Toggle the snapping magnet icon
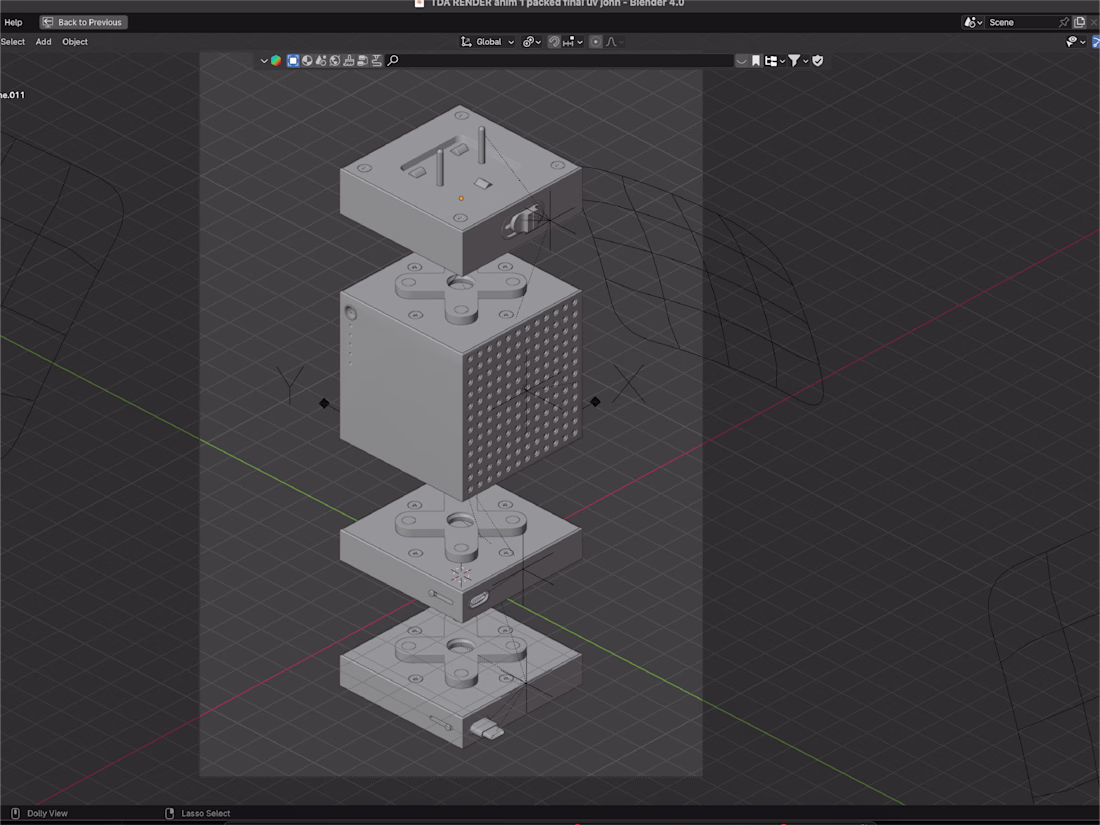The image size is (1100, 825). point(554,42)
